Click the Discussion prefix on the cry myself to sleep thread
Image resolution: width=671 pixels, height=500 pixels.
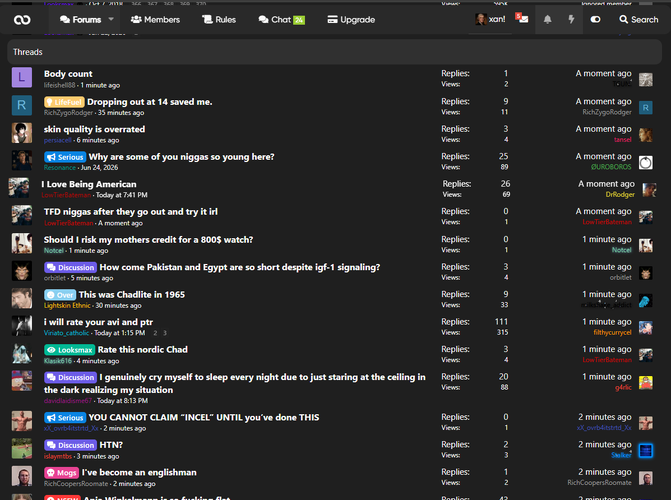pyautogui.click(x=70, y=378)
